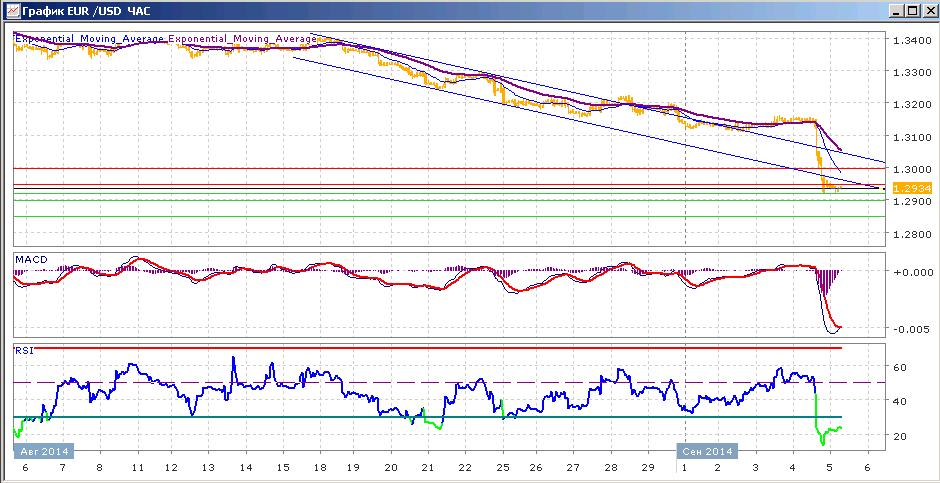
Task: Click the title text График EUR /USD ЧАС
Action: tap(86, 11)
